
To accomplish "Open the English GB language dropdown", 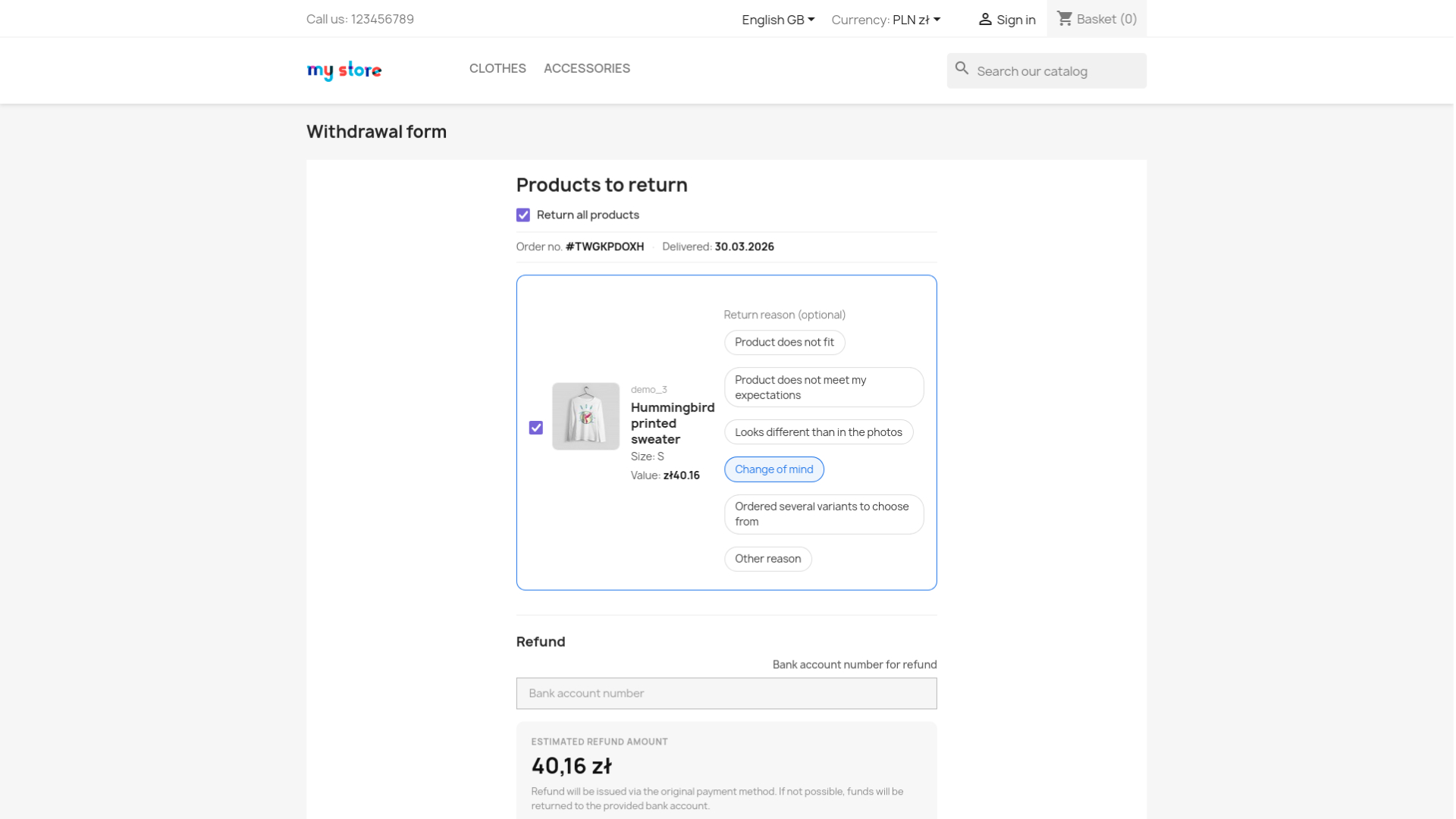I will tap(777, 20).
